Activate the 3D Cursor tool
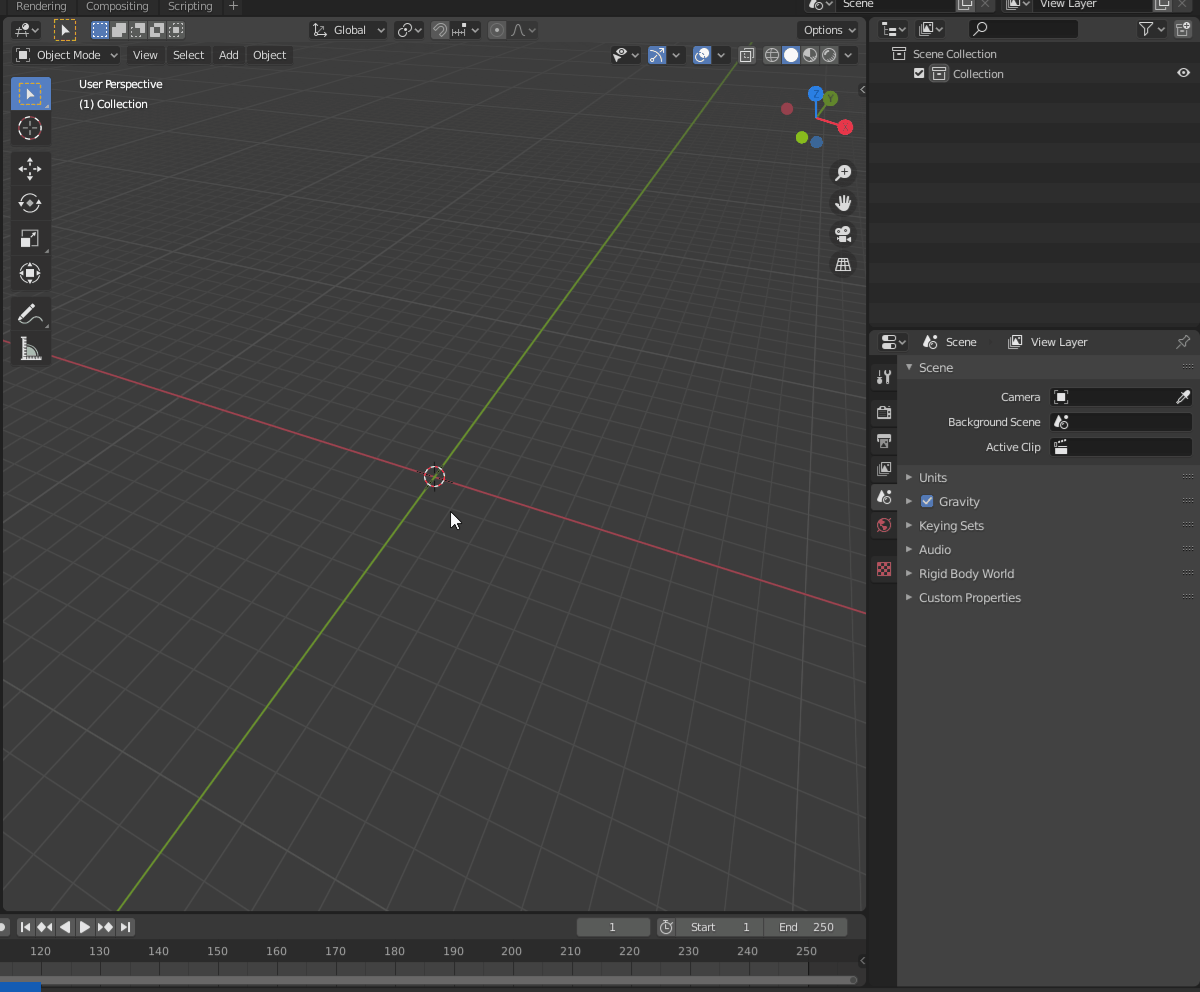The width and height of the screenshot is (1200, 992). pyautogui.click(x=30, y=128)
